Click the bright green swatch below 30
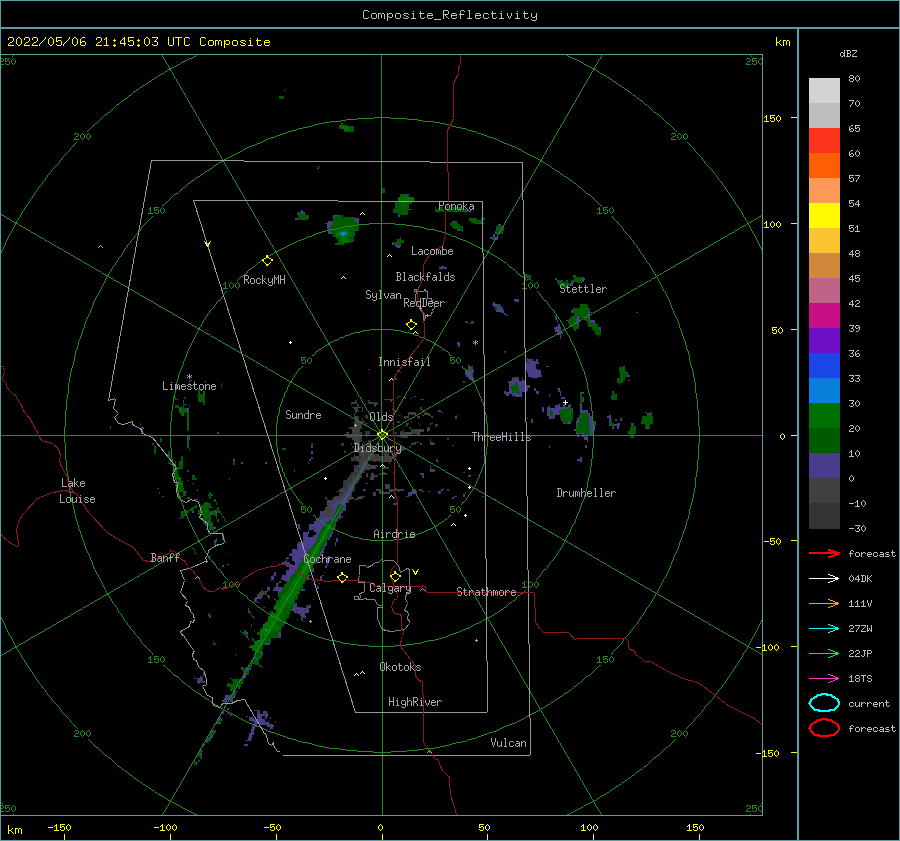Image resolution: width=900 pixels, height=841 pixels. click(x=824, y=416)
